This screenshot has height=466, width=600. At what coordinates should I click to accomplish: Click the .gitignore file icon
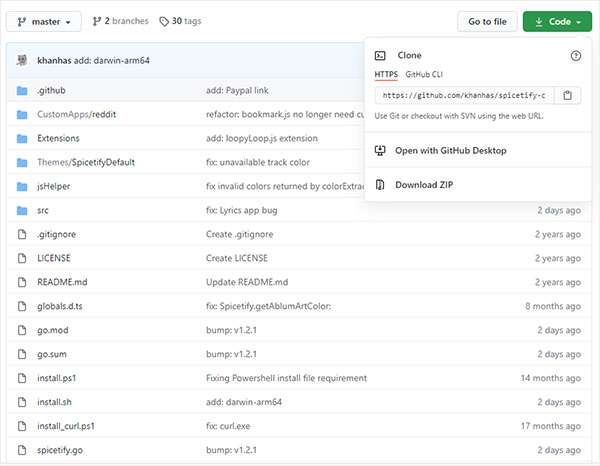pos(22,234)
